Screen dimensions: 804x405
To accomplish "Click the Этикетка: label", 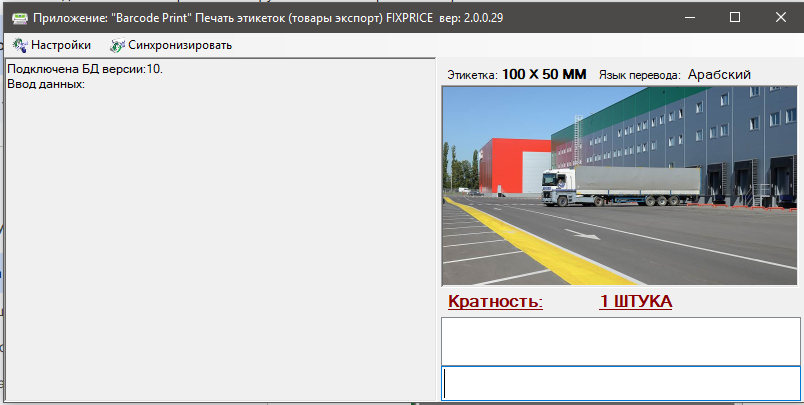I will tap(472, 75).
